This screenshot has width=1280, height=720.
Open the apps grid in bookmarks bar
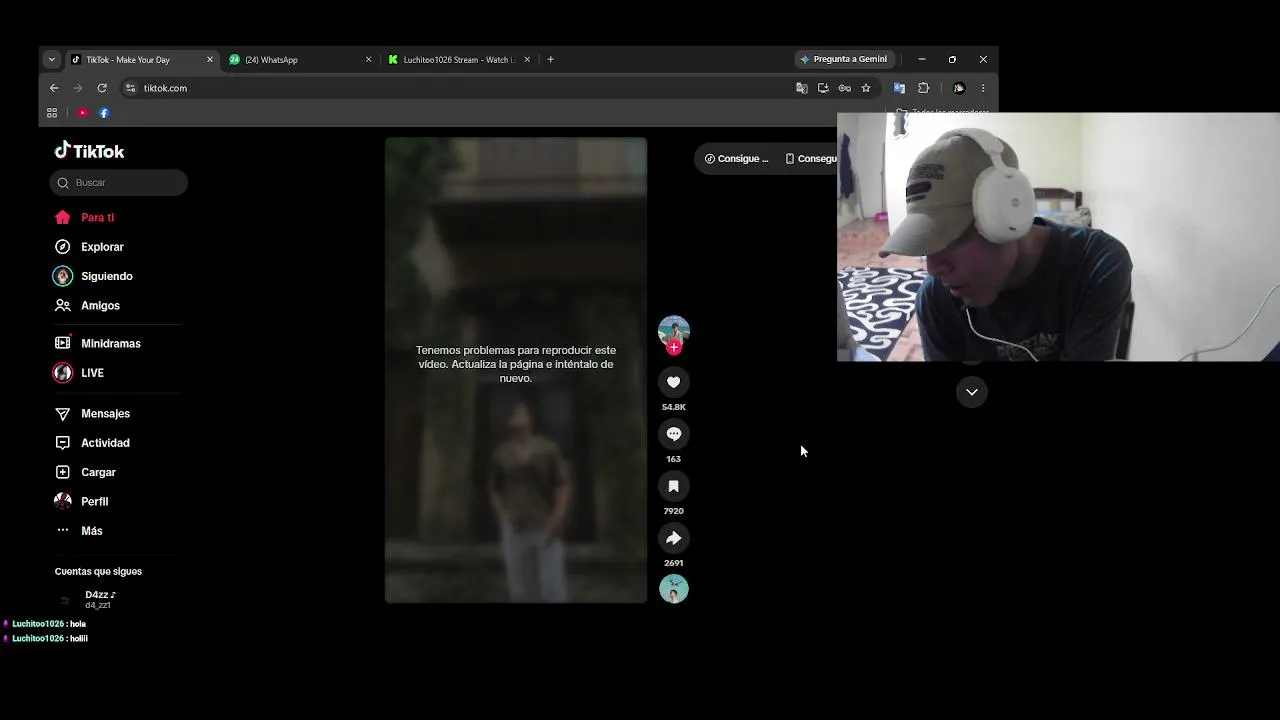pos(52,113)
